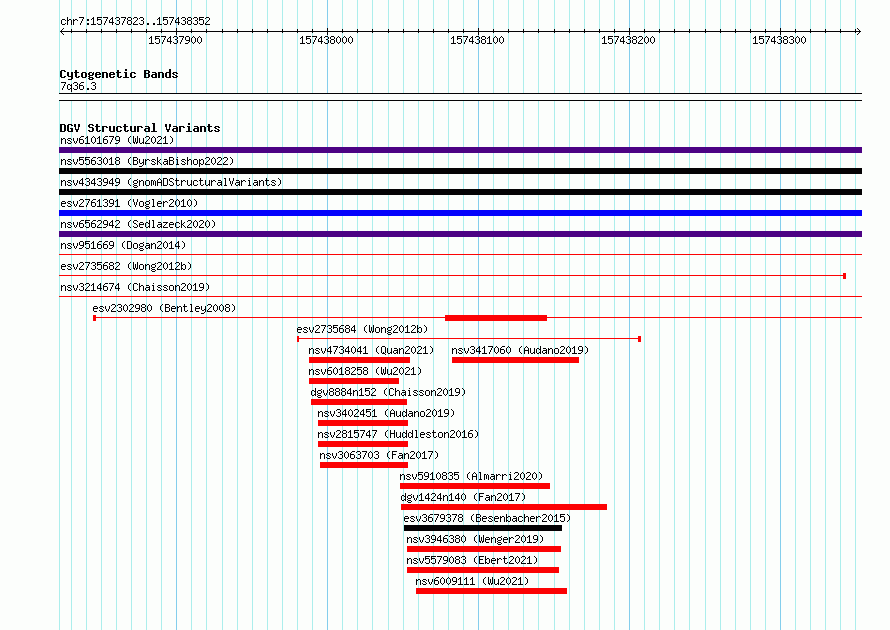
Task: Click the 157438300 ruler position
Action: point(779,40)
